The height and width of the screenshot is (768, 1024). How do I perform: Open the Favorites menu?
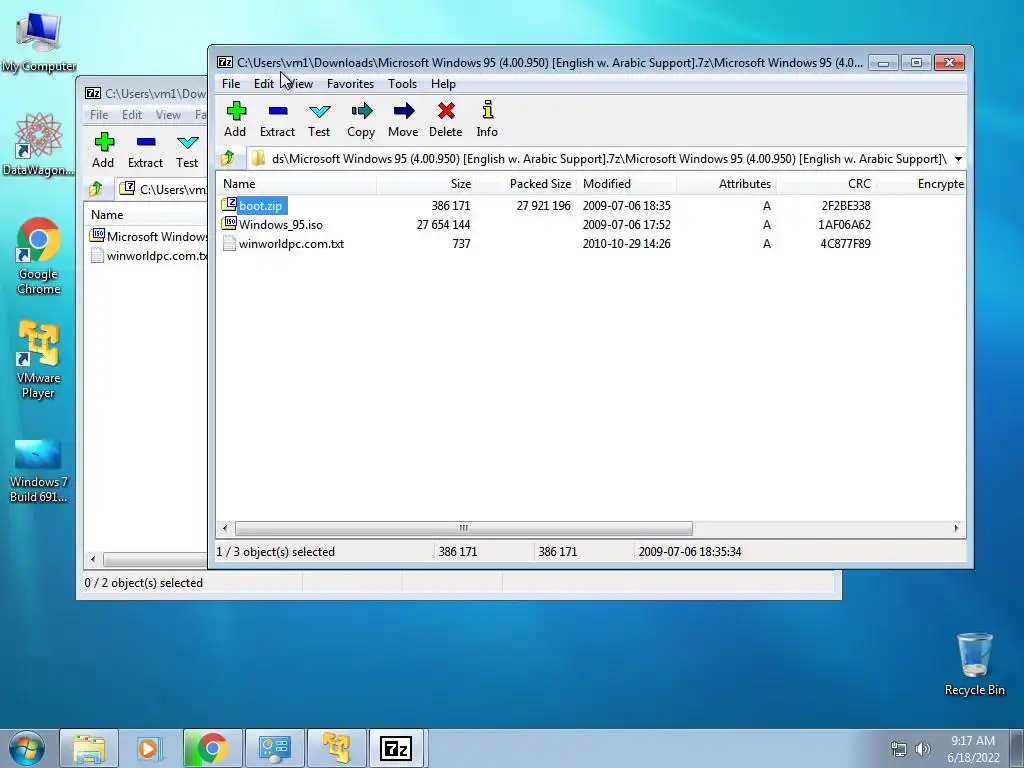point(350,84)
